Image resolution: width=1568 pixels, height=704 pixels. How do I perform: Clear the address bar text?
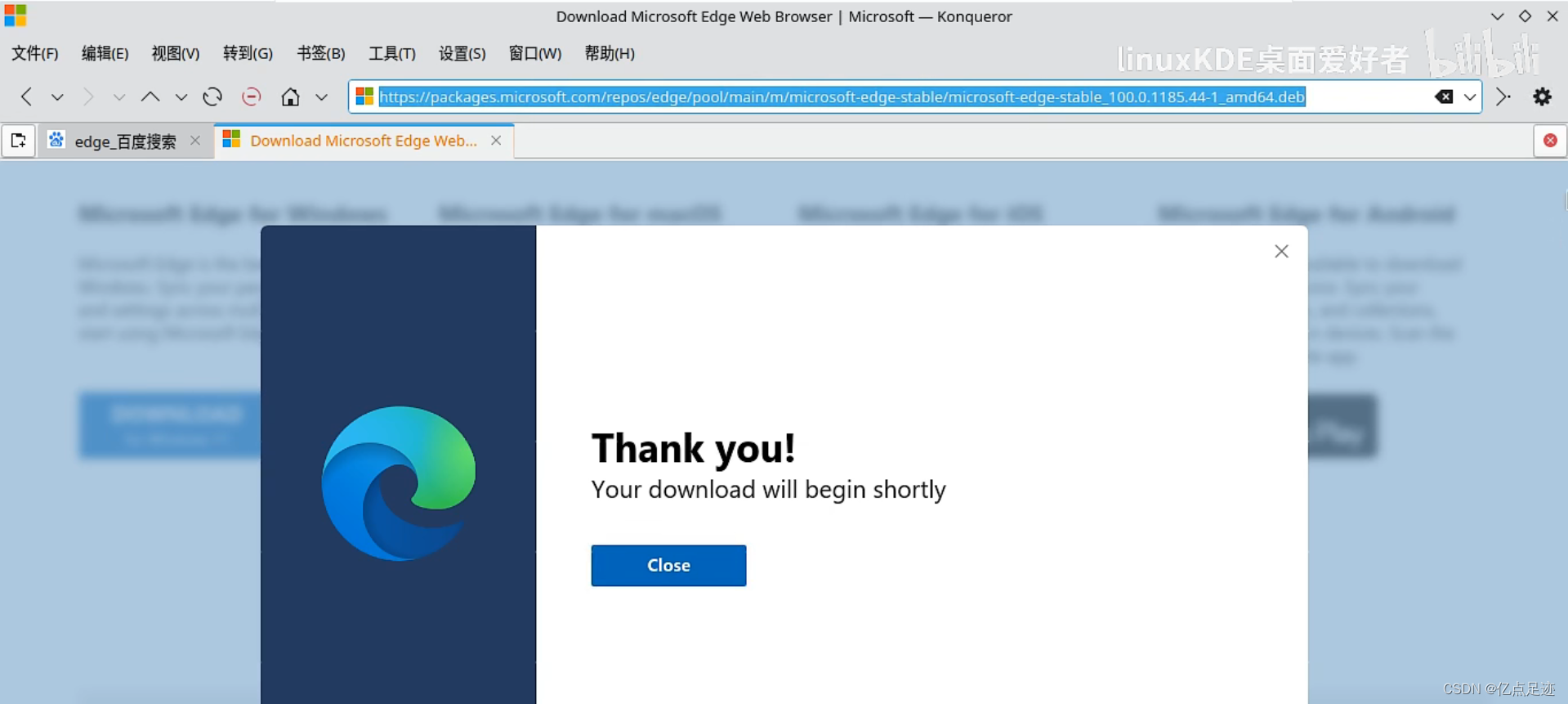pos(1444,96)
